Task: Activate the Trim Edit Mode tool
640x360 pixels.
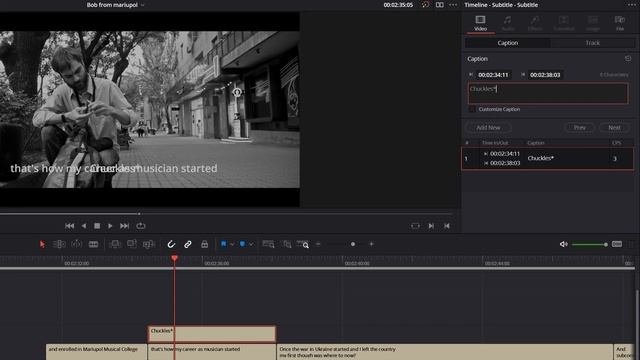Action: point(59,244)
